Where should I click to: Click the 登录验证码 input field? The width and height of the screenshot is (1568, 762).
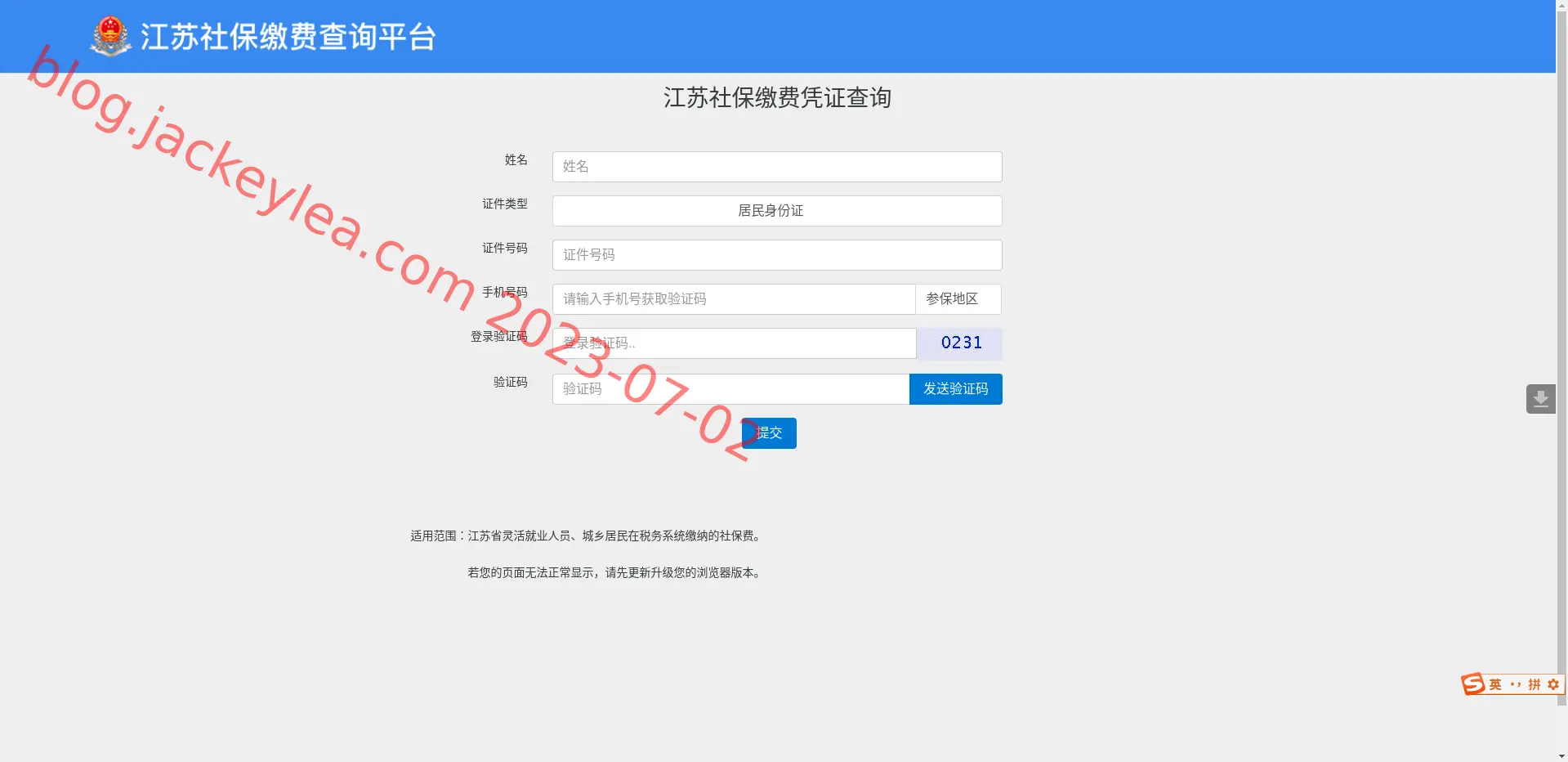(734, 343)
